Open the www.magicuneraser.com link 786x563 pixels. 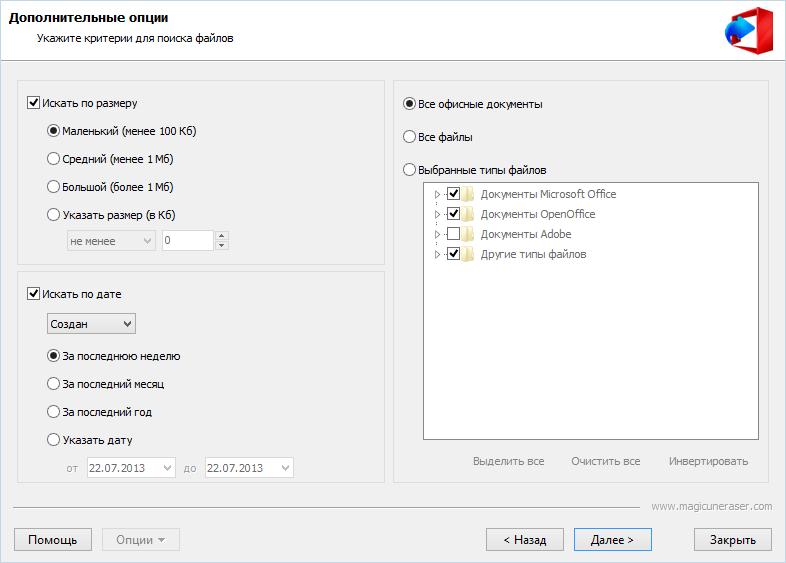711,506
